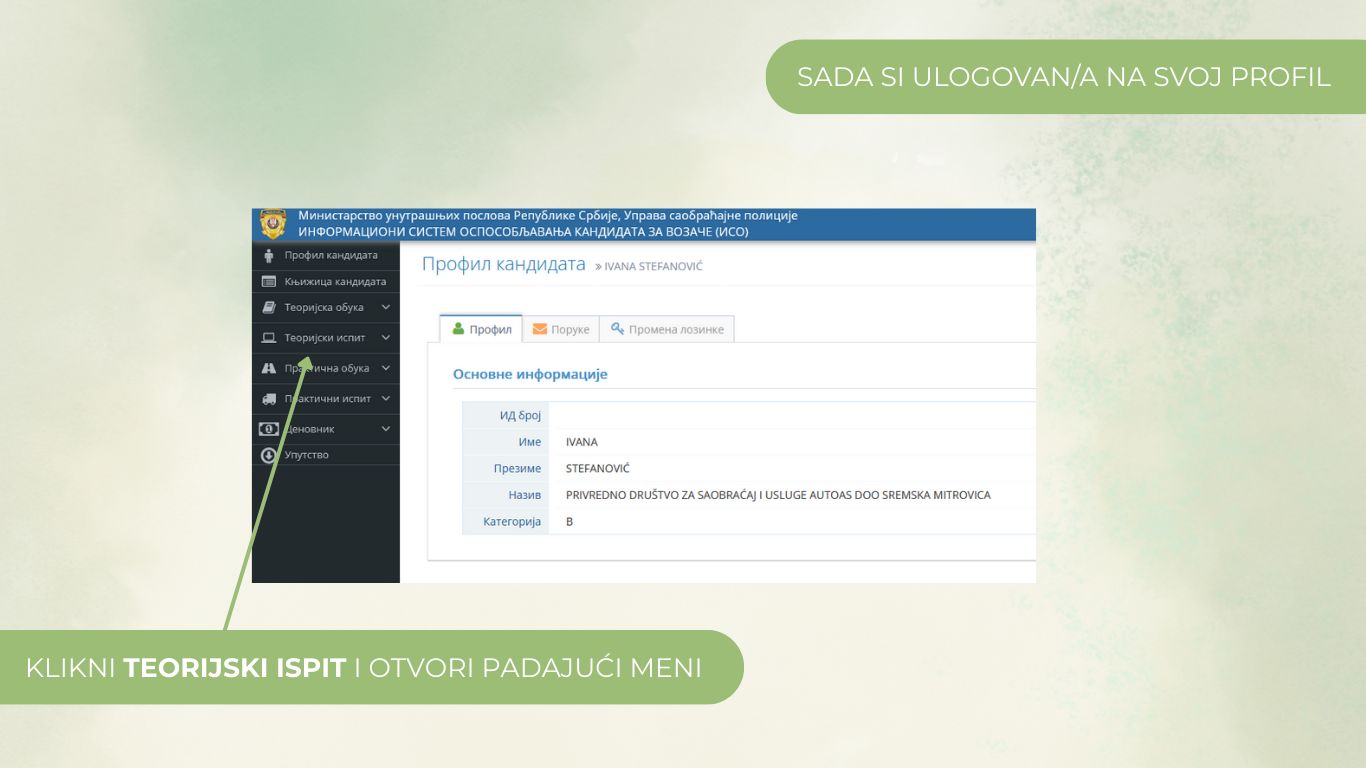Click the person icon beside Профил кандидата
Screen dimensions: 1366x768
click(269, 256)
